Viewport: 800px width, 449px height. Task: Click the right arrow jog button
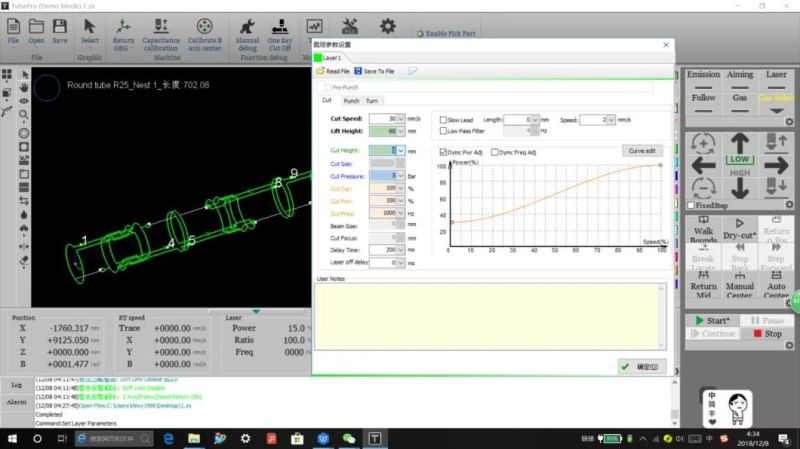[776, 165]
